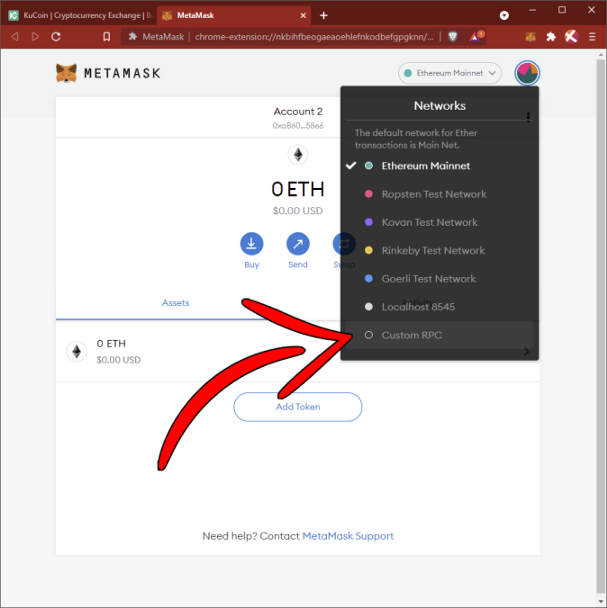This screenshot has height=608, width=607.
Task: Click the Brave Rewards triangle icon
Action: tap(476, 36)
